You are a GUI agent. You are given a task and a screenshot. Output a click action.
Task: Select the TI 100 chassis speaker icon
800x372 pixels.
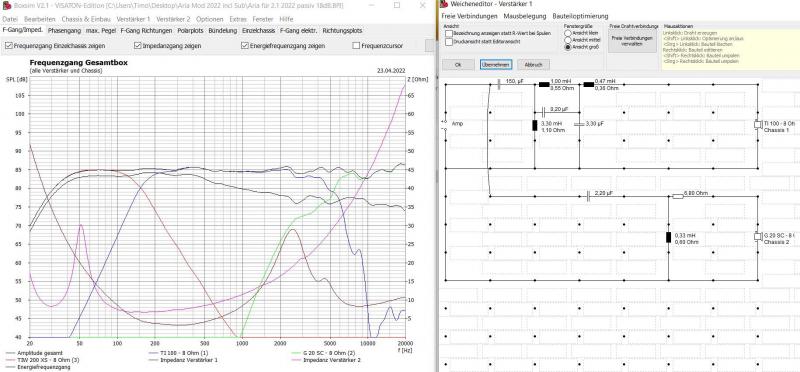(758, 125)
